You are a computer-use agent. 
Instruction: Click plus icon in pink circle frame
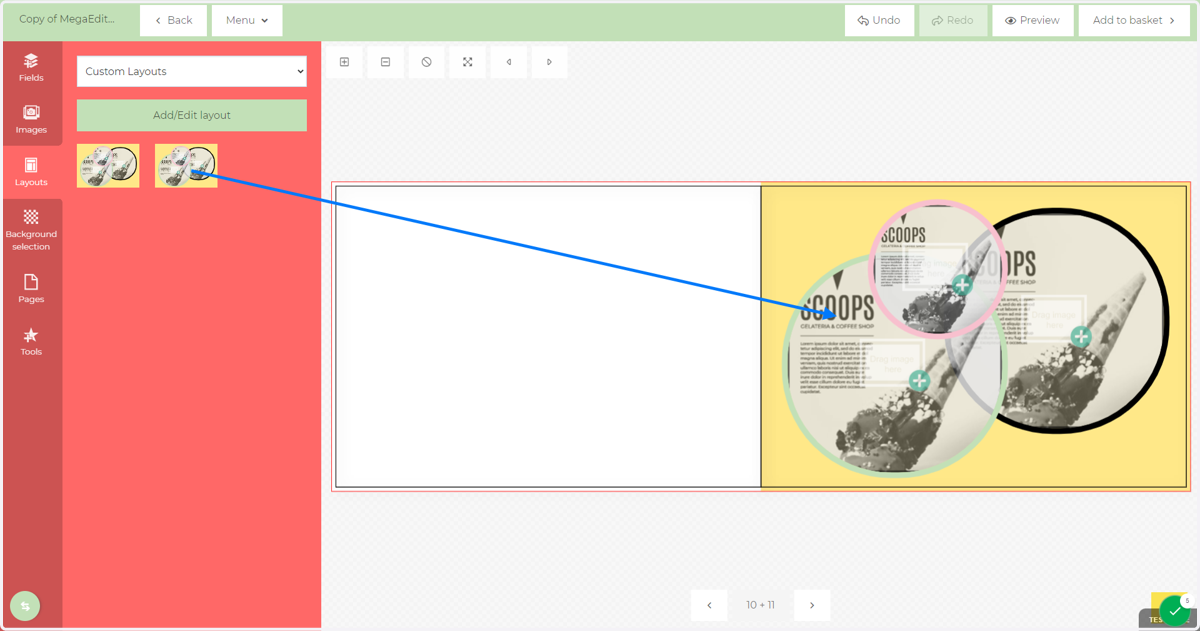click(x=962, y=285)
